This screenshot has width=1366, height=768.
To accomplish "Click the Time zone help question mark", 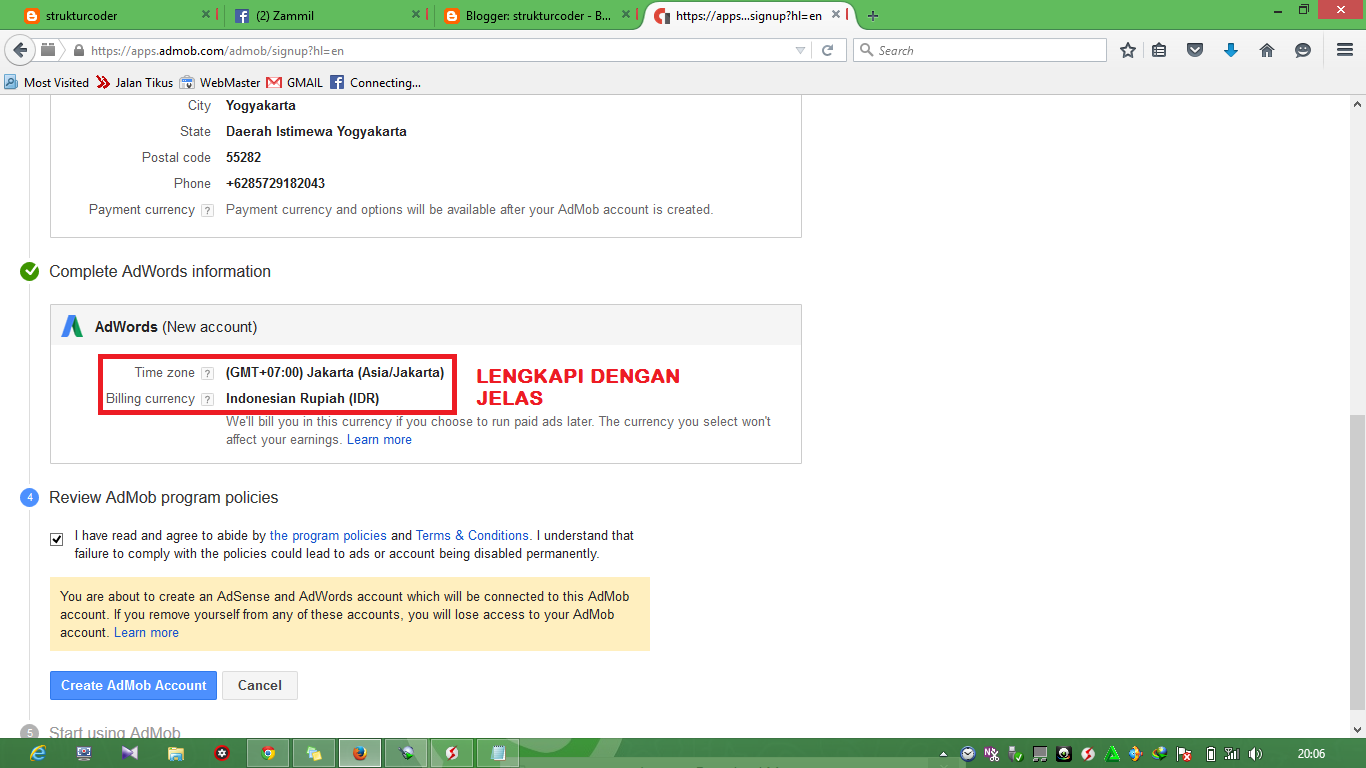I will click(x=207, y=373).
